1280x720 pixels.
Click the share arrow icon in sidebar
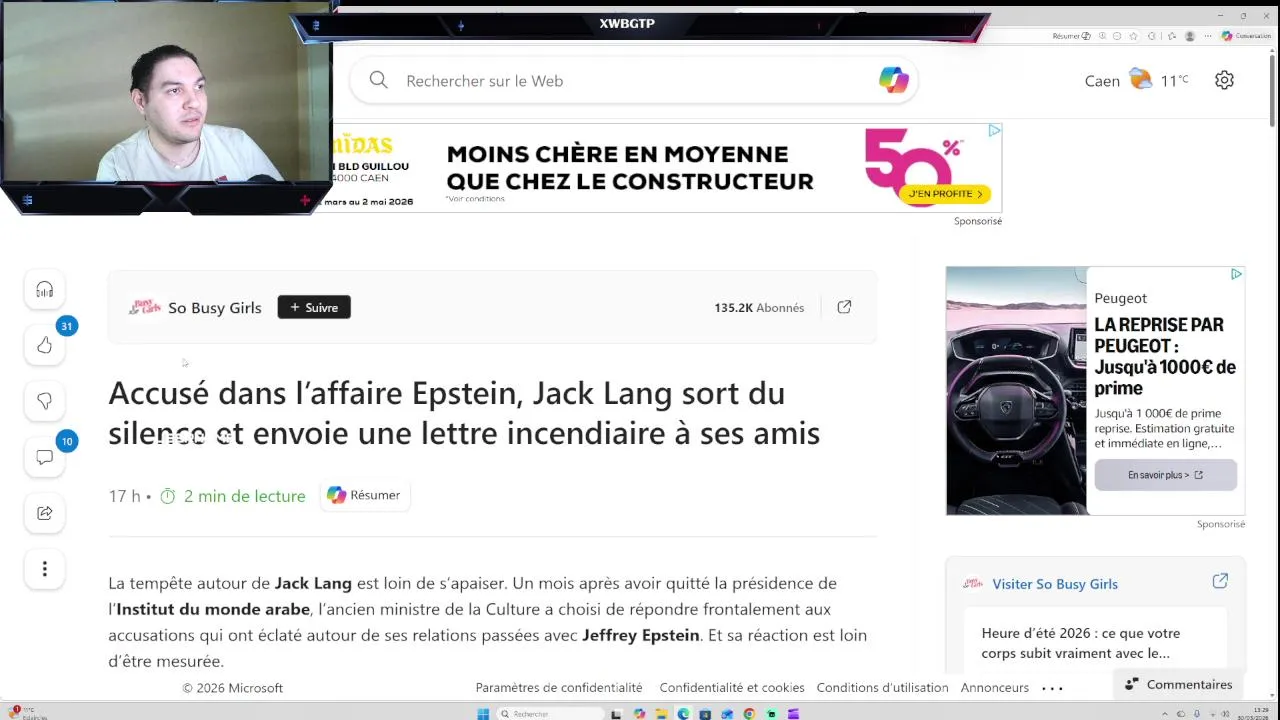[x=44, y=513]
